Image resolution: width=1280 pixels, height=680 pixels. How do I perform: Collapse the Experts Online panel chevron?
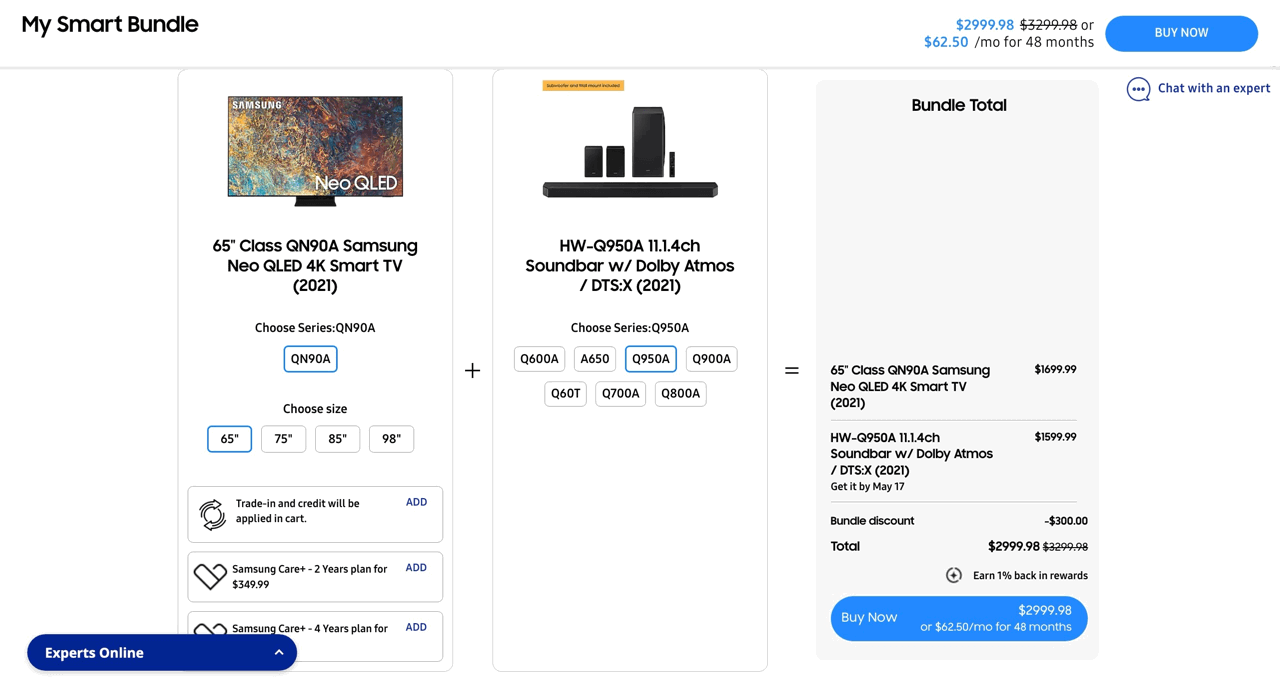click(278, 652)
